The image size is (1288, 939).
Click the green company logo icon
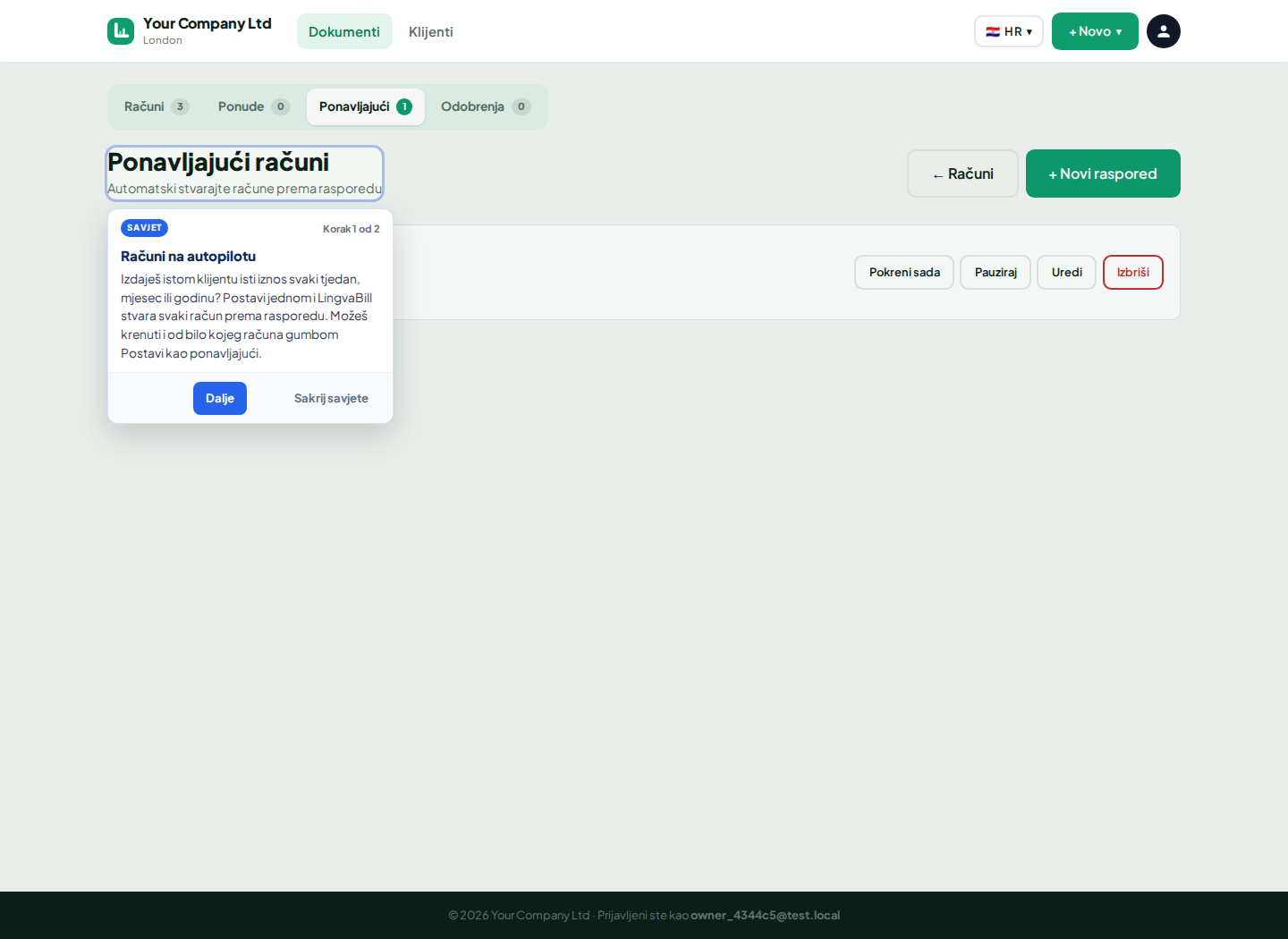121,31
